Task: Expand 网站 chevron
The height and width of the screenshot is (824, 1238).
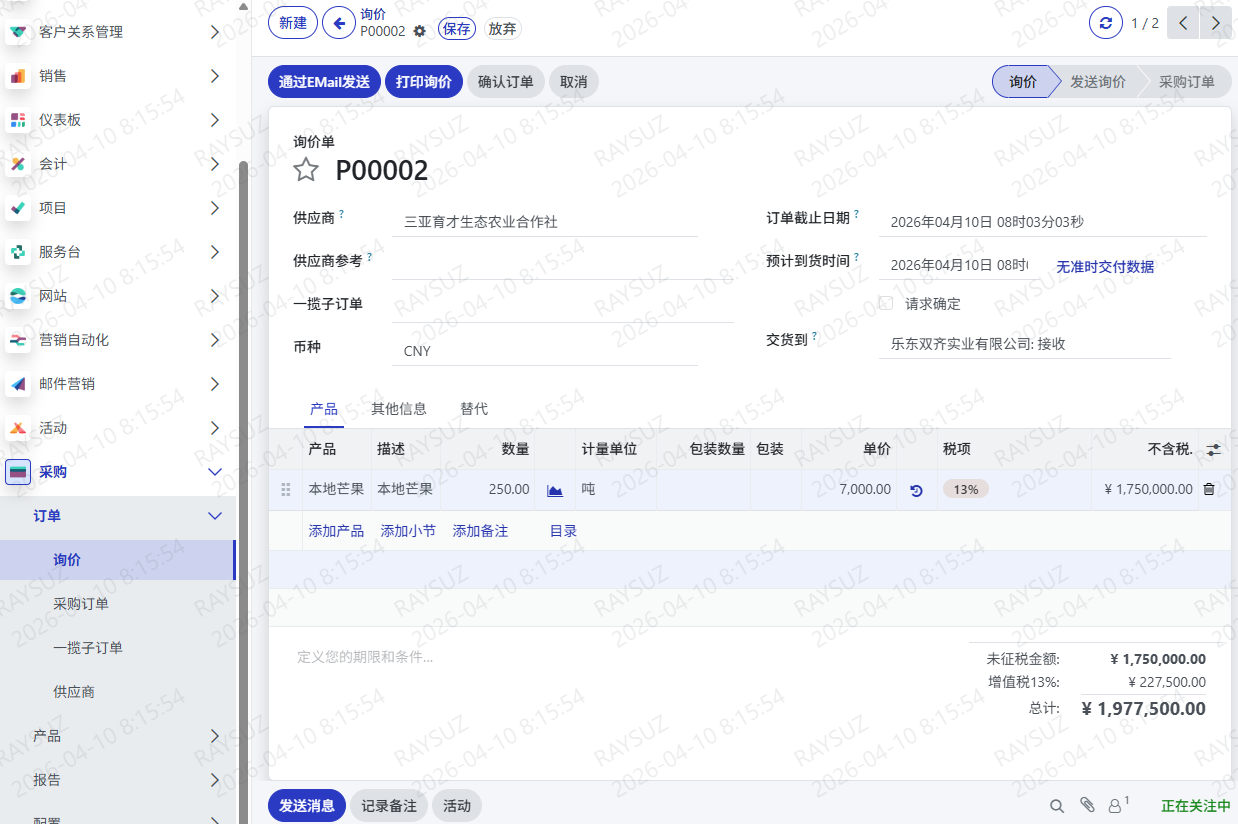Action: (215, 296)
